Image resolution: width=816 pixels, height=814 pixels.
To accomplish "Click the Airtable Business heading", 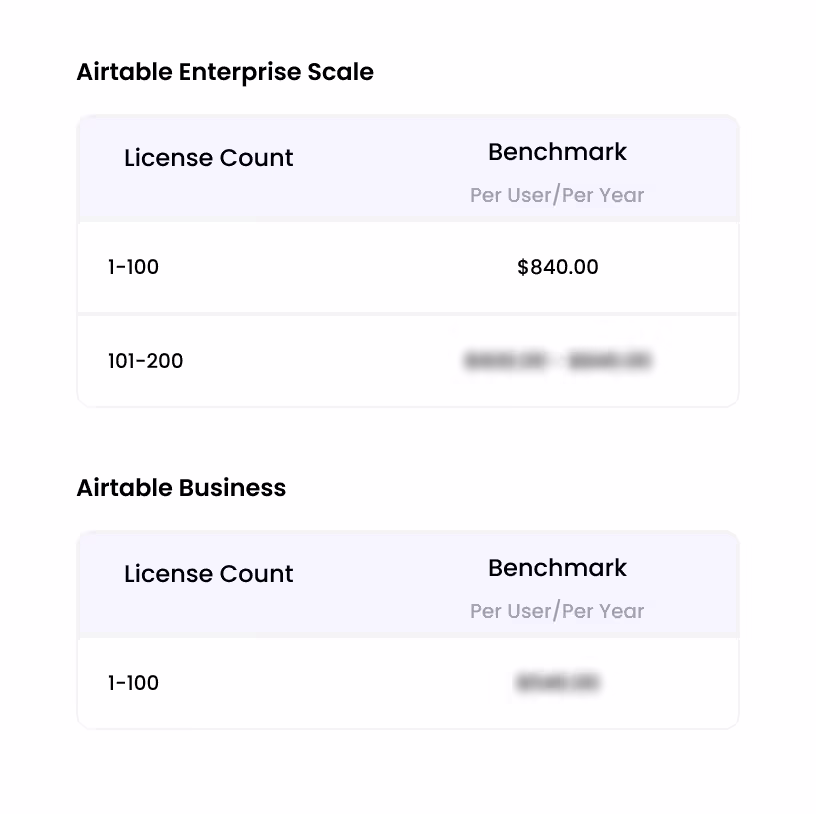I will pos(181,488).
